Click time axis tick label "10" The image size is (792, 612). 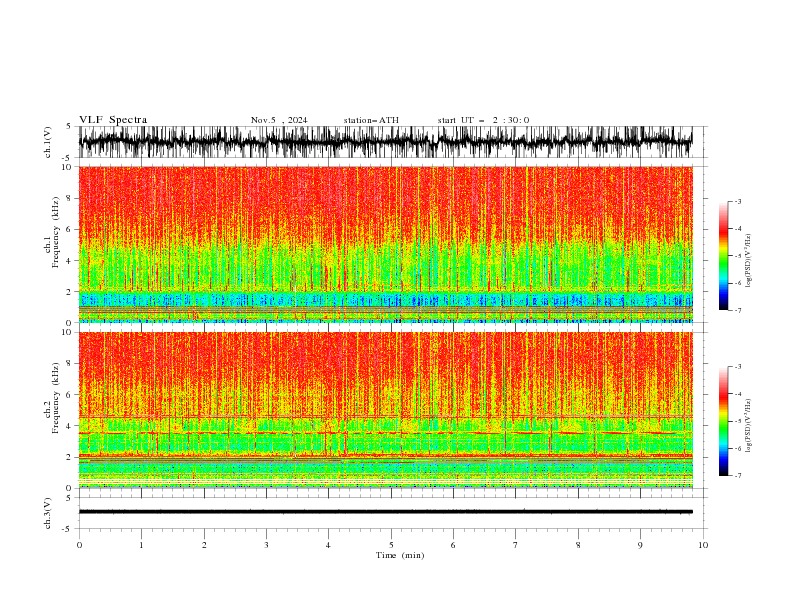[703, 545]
